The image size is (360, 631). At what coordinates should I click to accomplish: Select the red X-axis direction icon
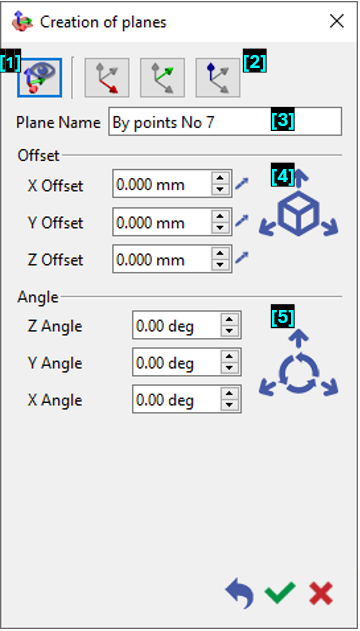[x=107, y=78]
